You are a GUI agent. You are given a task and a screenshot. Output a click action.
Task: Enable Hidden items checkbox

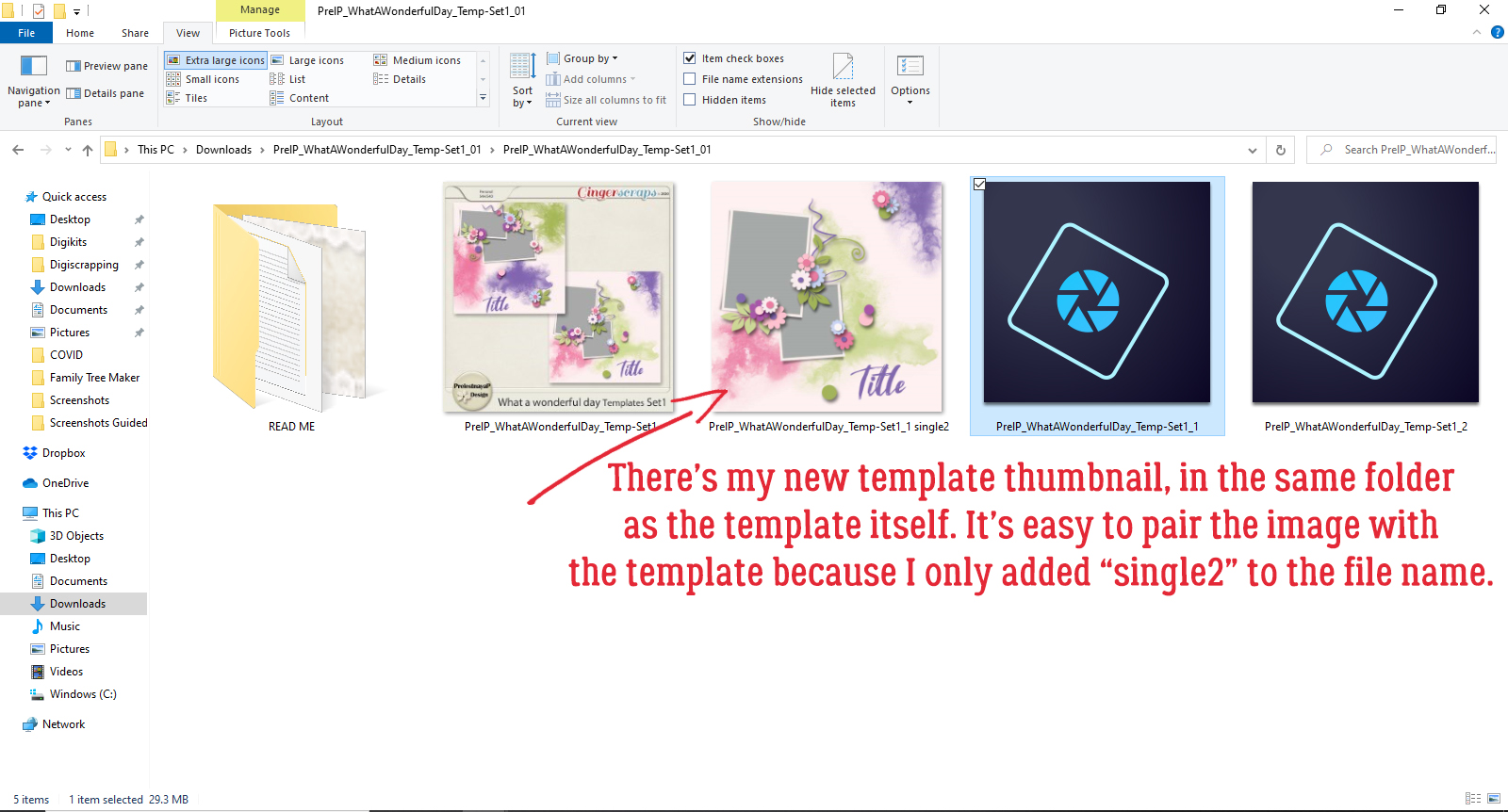pos(690,100)
